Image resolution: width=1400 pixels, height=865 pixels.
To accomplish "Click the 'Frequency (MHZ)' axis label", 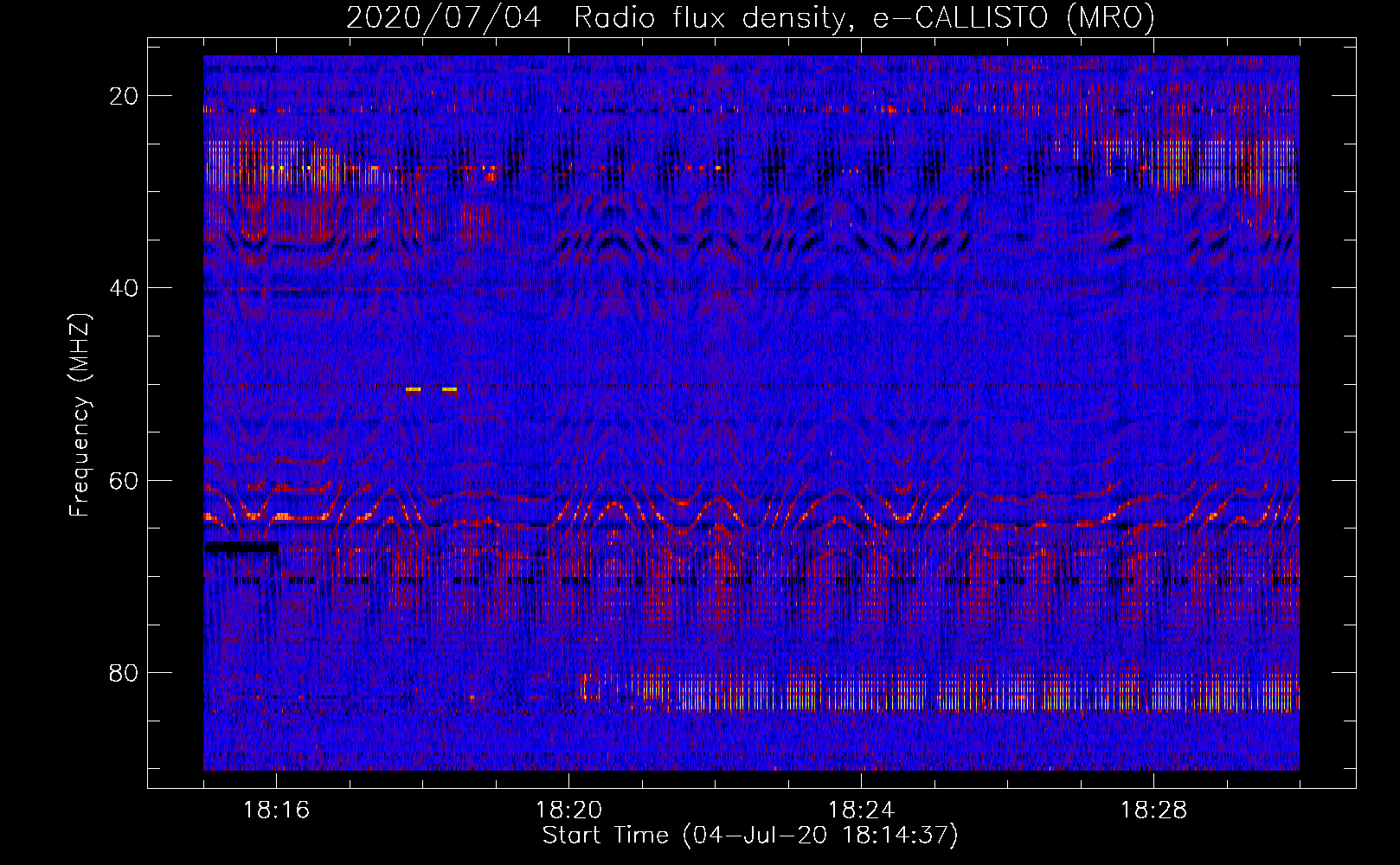I will coord(80,415).
